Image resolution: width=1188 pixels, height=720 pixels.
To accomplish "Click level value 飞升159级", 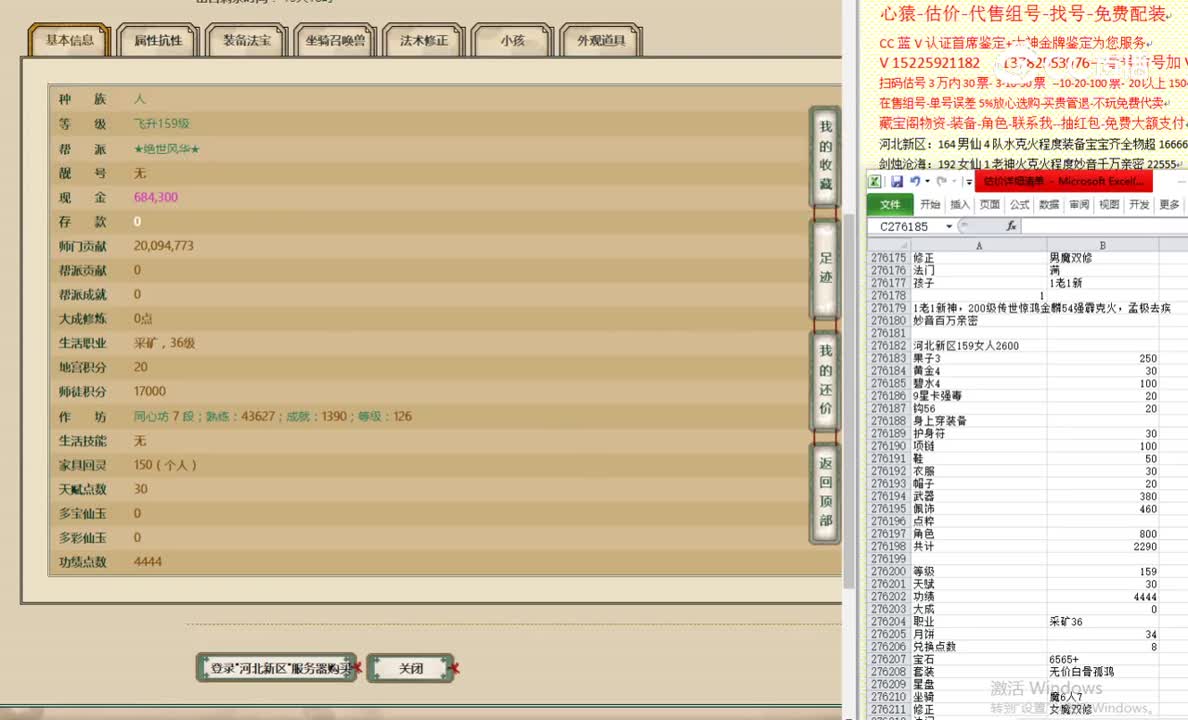I will 161,124.
